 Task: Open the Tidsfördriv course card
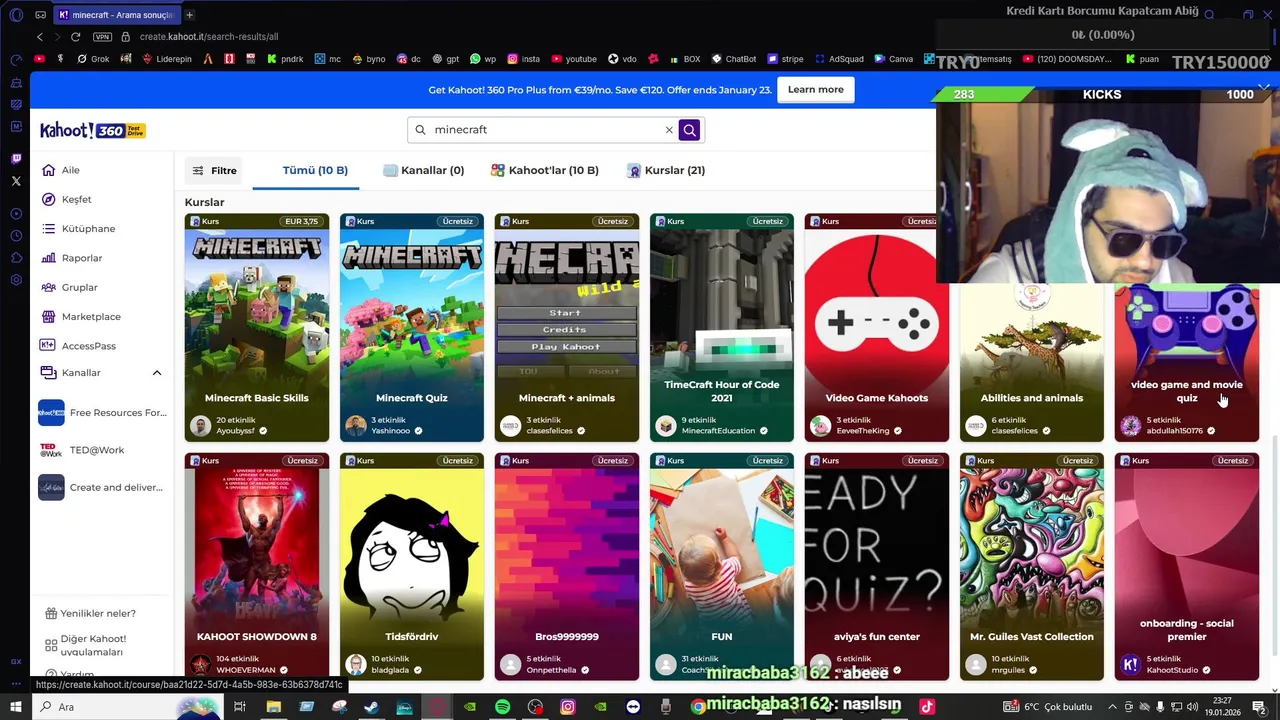pyautogui.click(x=412, y=567)
